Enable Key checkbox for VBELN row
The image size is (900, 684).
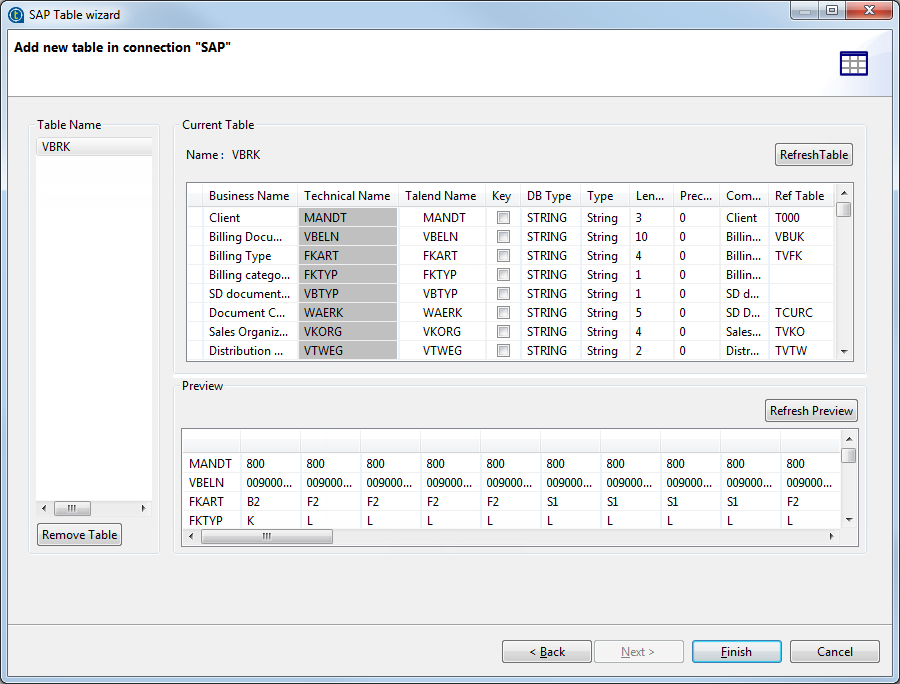[x=503, y=237]
